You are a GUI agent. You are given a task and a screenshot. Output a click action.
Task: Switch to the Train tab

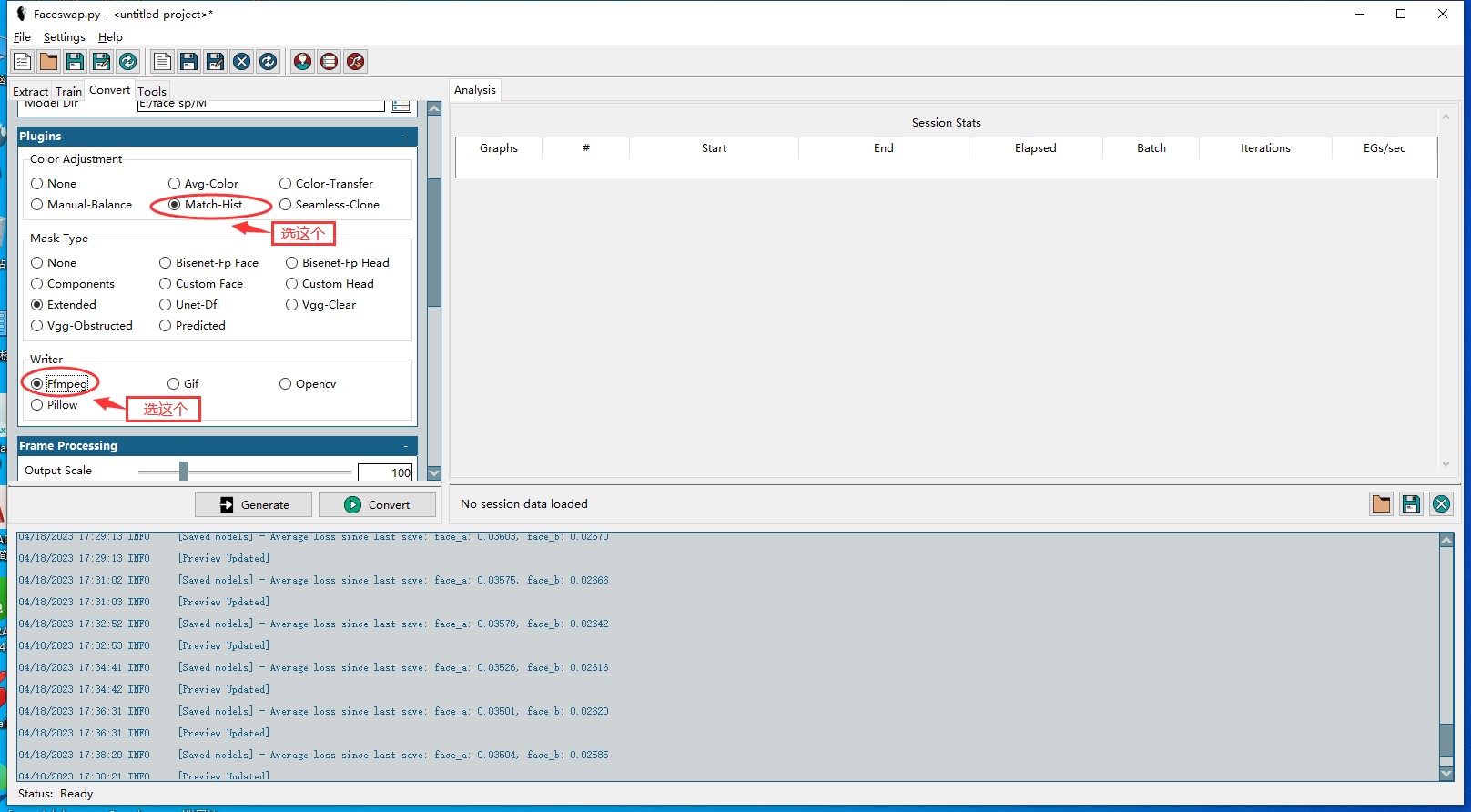tap(68, 91)
